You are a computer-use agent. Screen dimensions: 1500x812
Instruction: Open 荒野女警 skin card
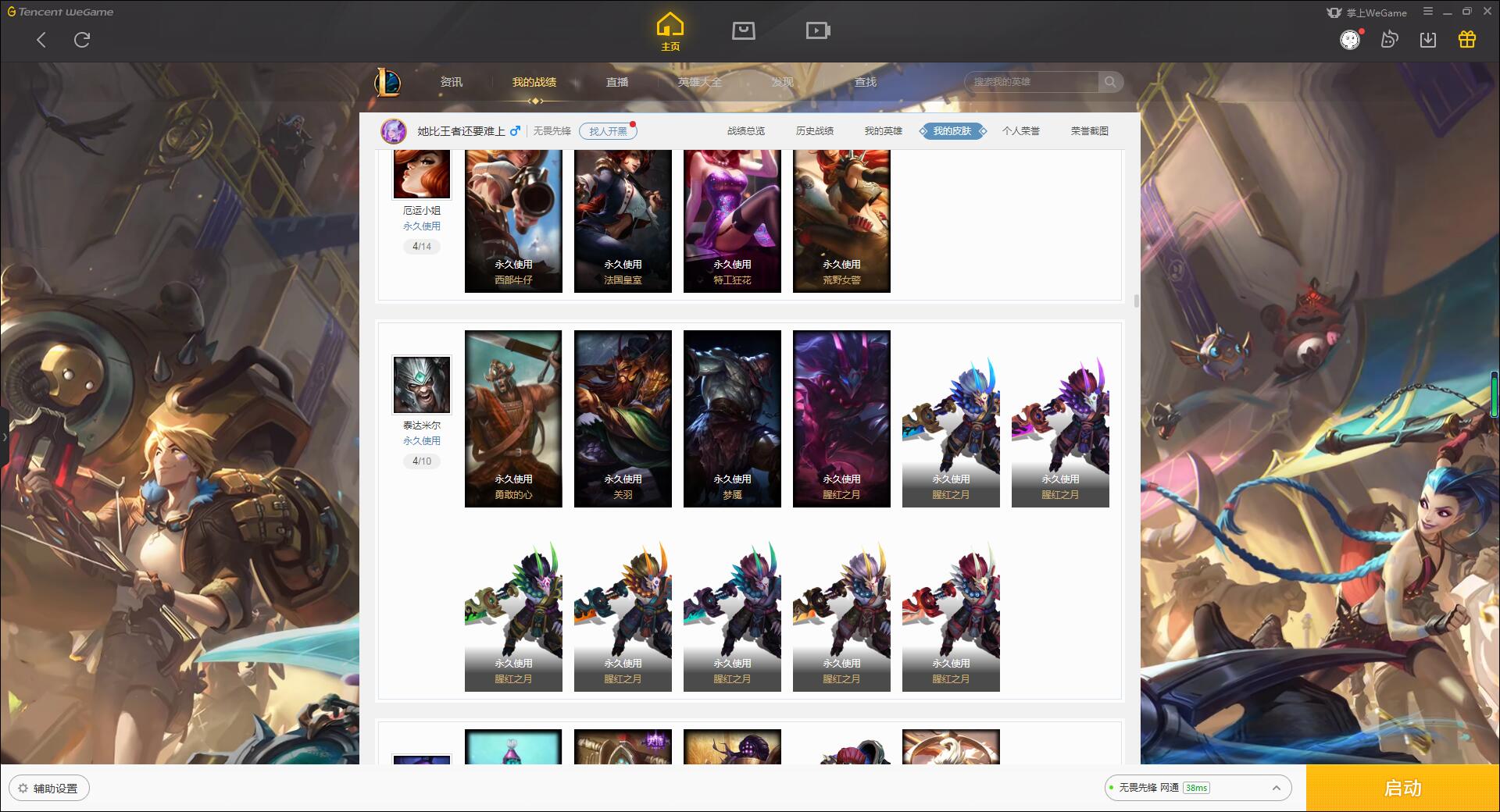coord(841,221)
